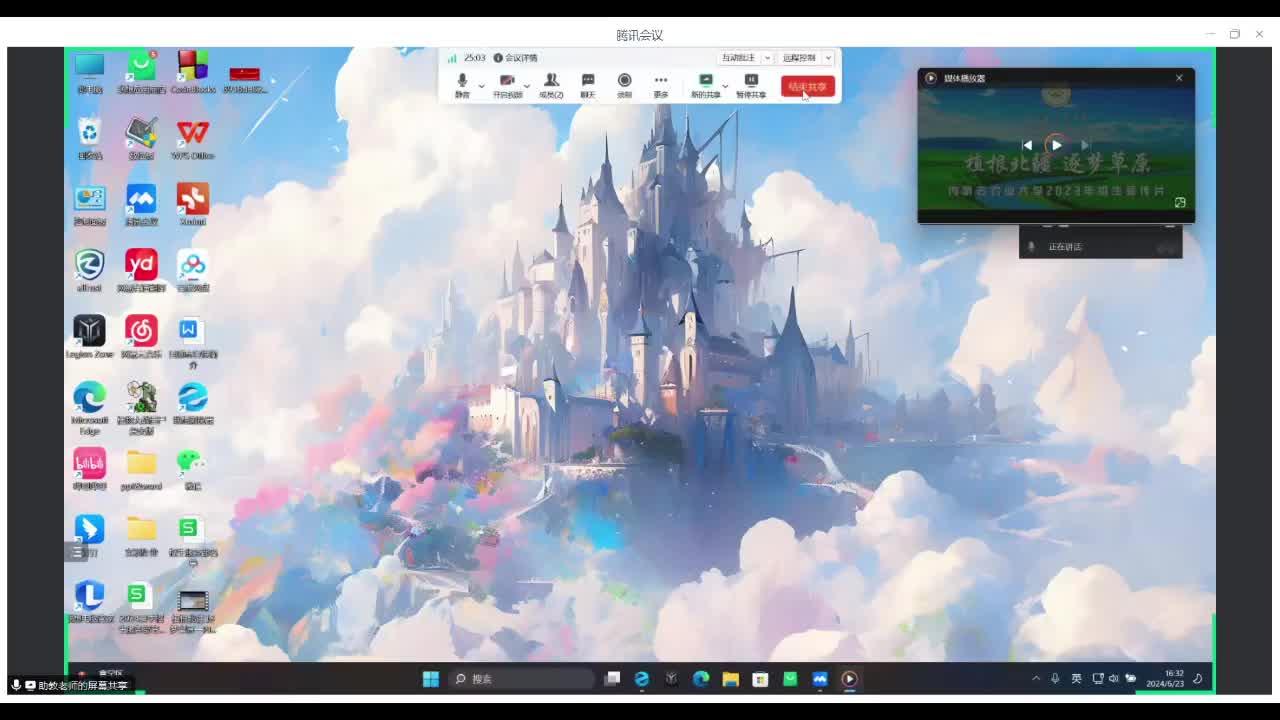The height and width of the screenshot is (720, 1280).
Task: Start recording the meeting
Action: [624, 85]
